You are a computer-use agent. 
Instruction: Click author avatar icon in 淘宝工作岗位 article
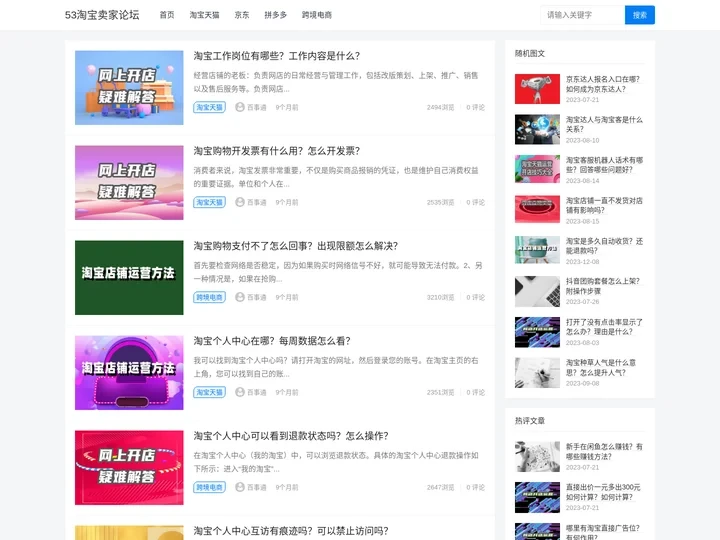pos(240,107)
